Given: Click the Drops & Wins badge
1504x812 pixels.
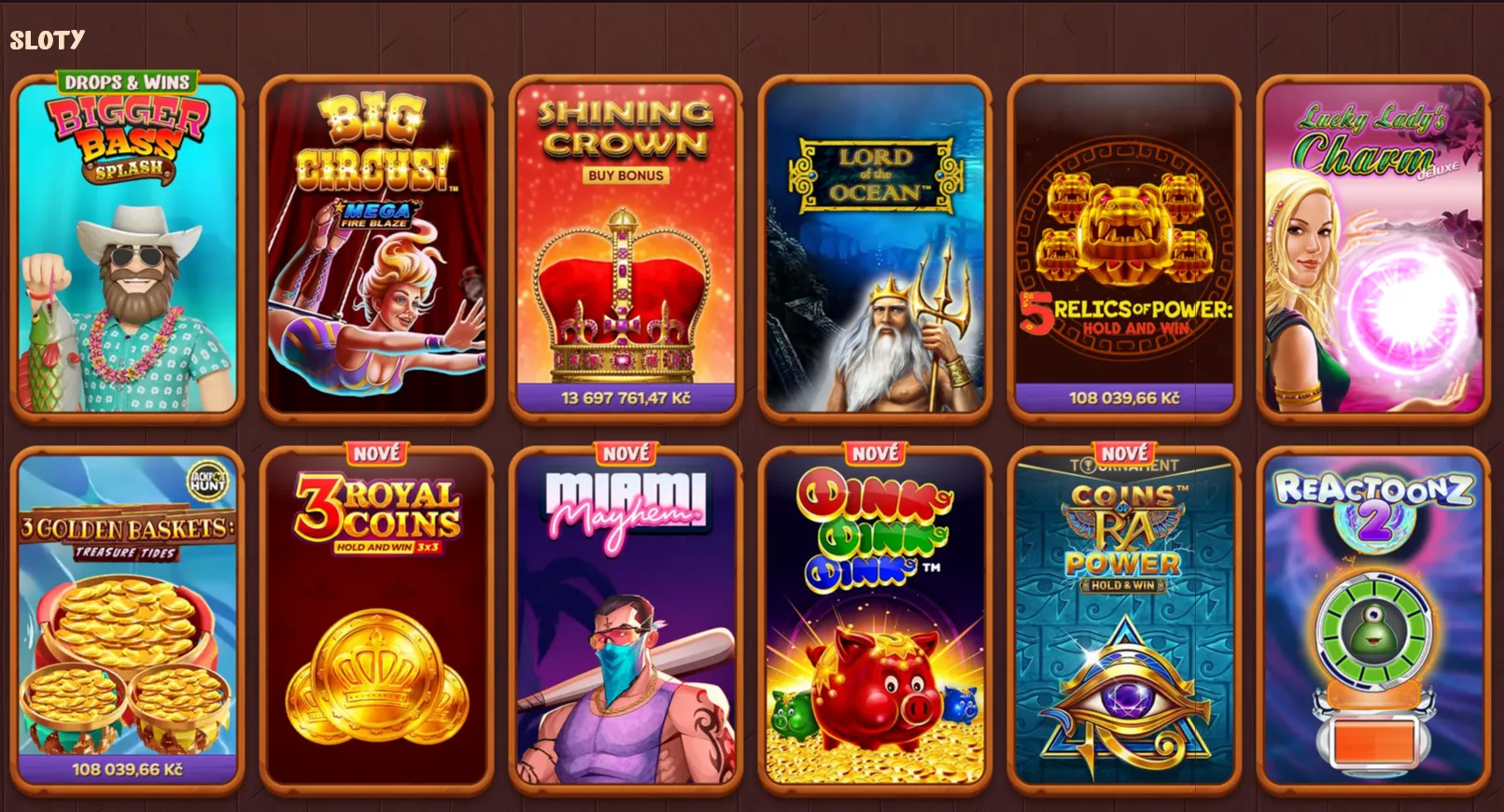Looking at the screenshot, I should 127,82.
